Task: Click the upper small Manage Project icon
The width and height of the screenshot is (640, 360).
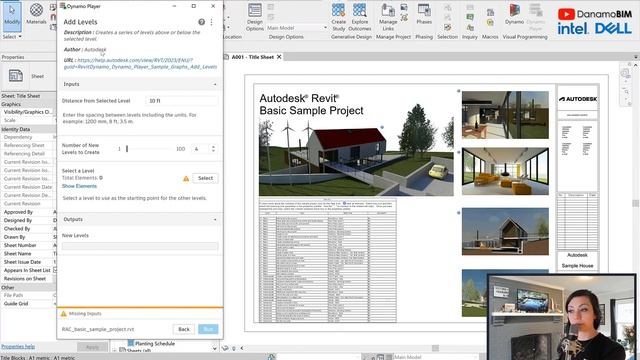Action: pyautogui.click(x=404, y=7)
